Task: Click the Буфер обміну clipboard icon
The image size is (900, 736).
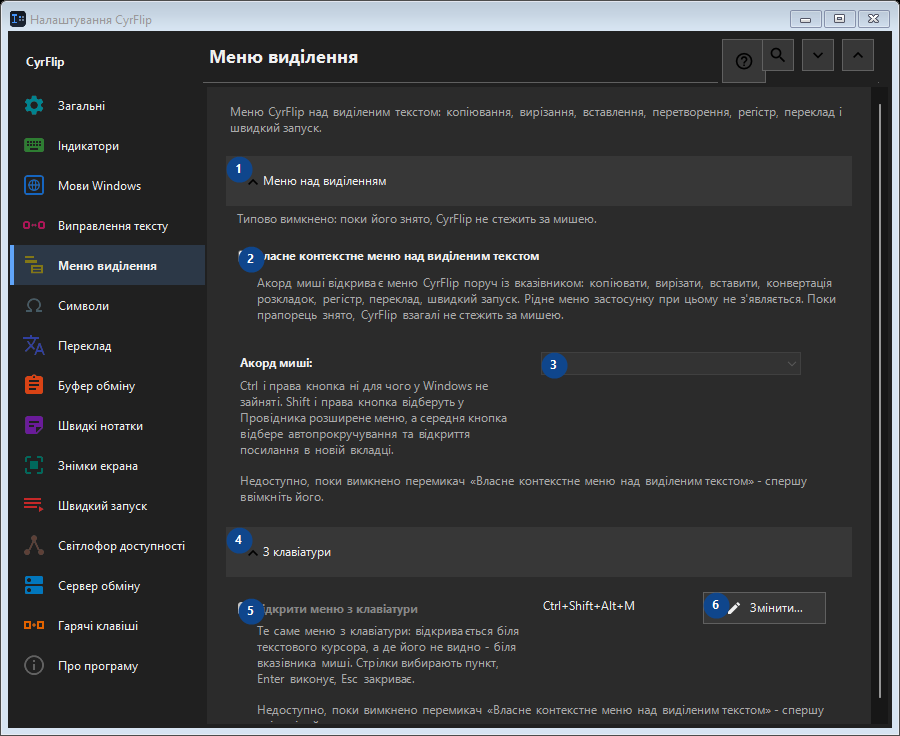Action: click(34, 386)
